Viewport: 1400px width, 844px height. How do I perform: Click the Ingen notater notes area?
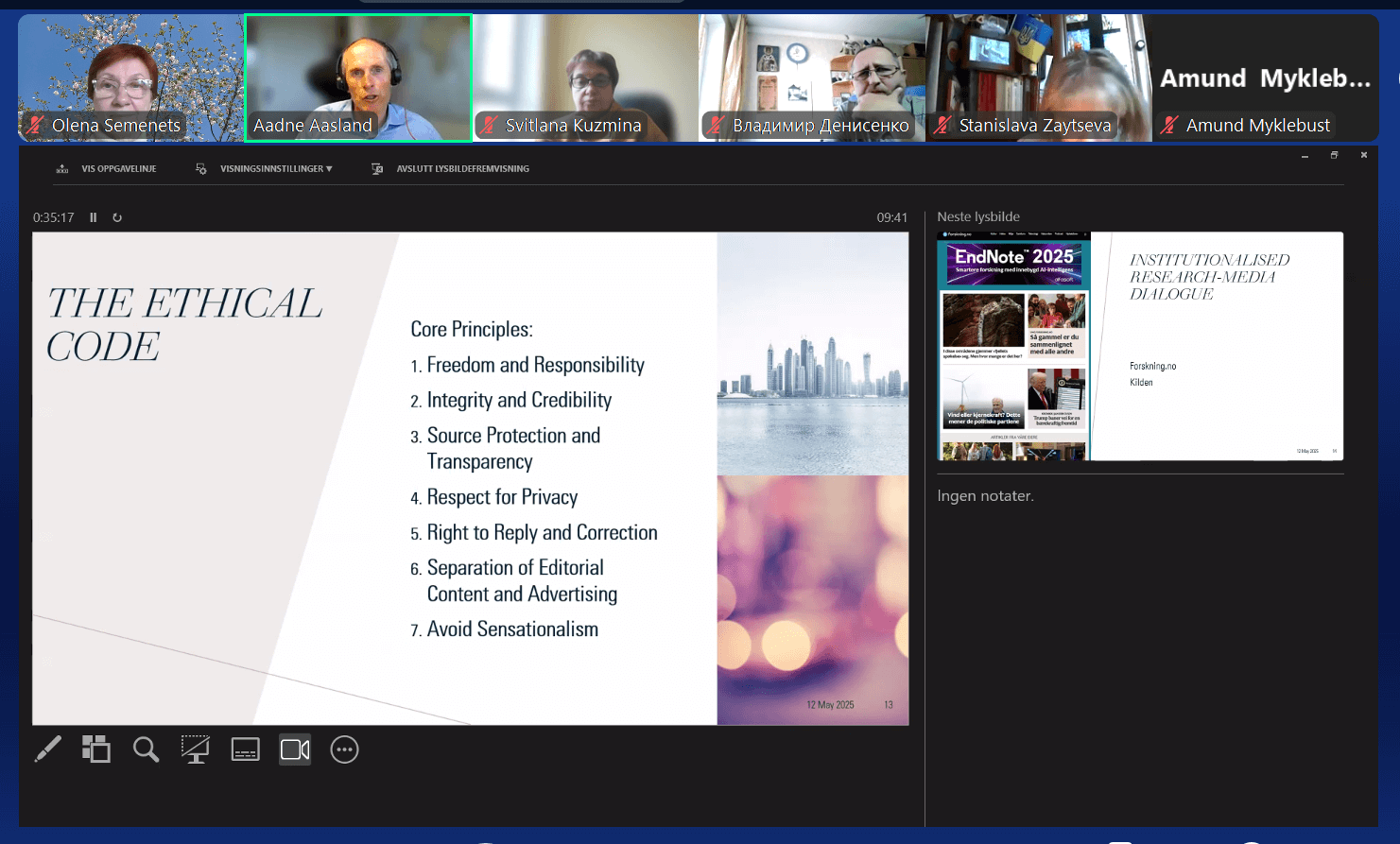pyautogui.click(x=985, y=496)
